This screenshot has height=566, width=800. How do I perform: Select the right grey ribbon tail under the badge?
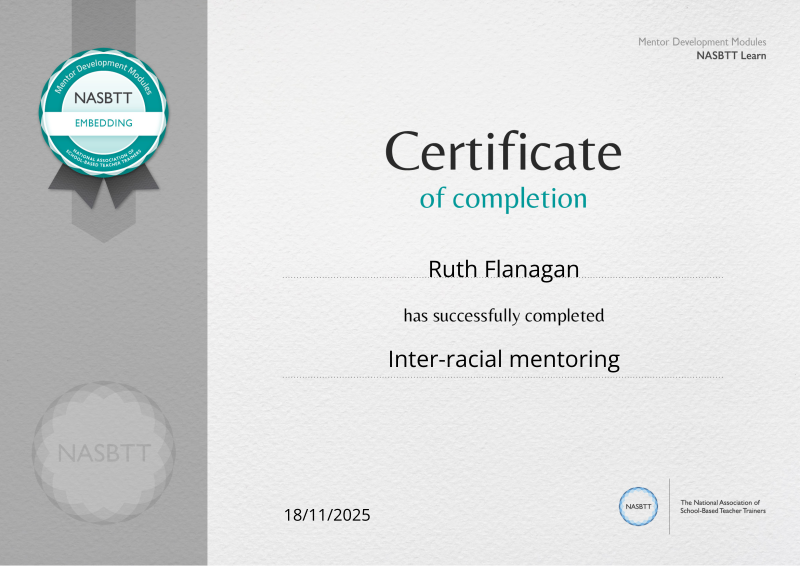[126, 187]
